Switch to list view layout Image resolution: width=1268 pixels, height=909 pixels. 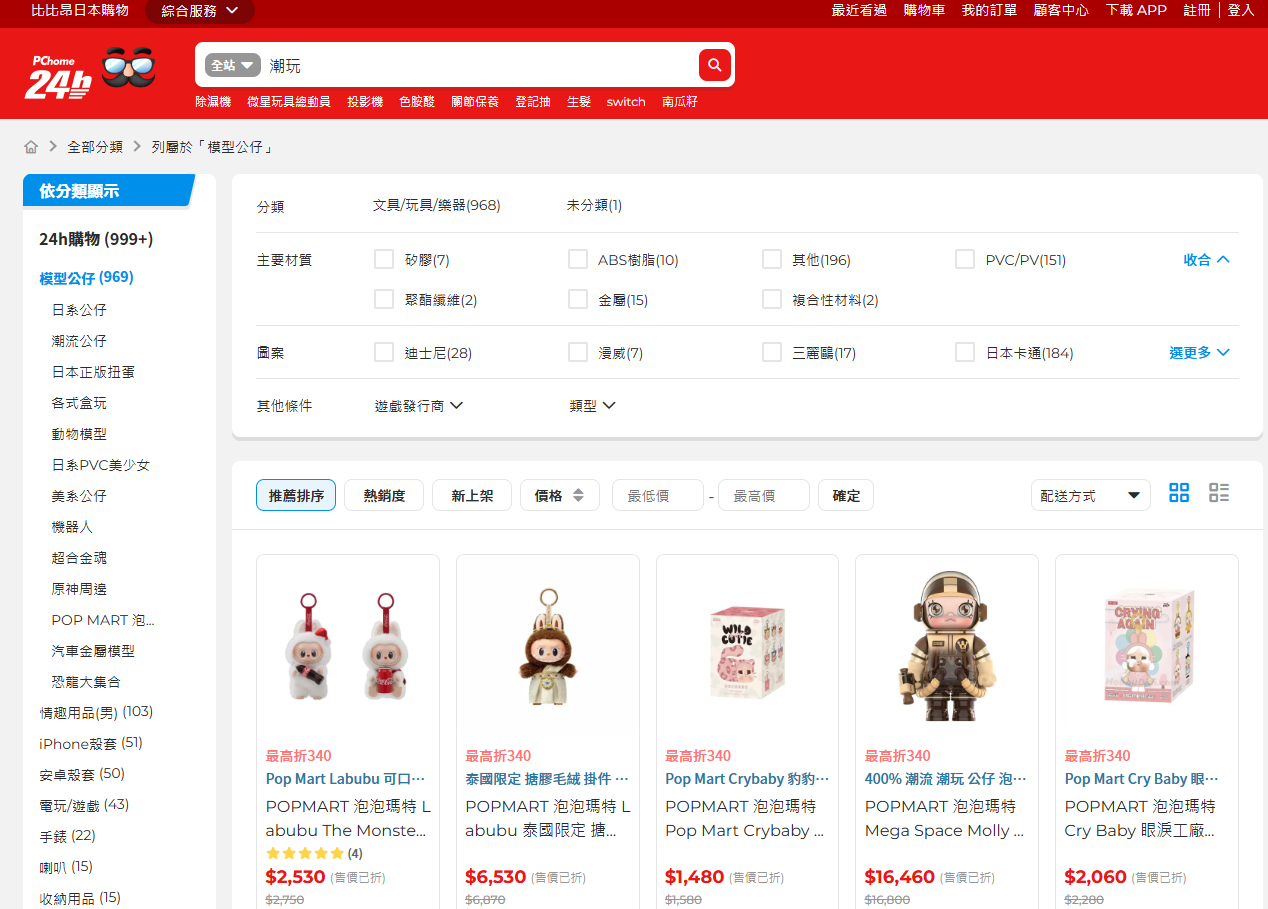1219,493
